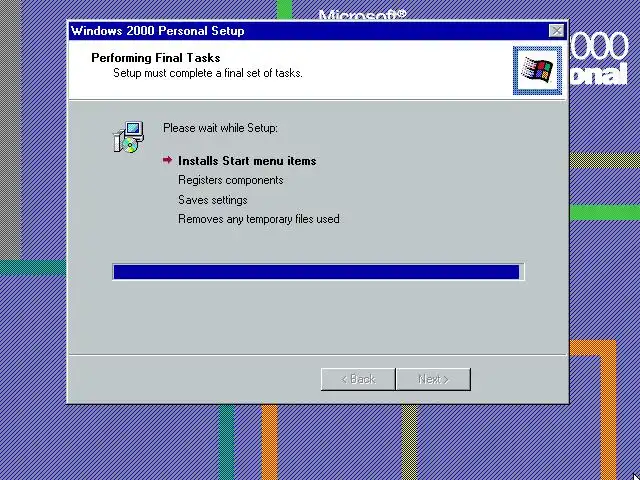Click the red arrow current-step indicator
Image resolution: width=640 pixels, height=480 pixels.
pyautogui.click(x=167, y=160)
